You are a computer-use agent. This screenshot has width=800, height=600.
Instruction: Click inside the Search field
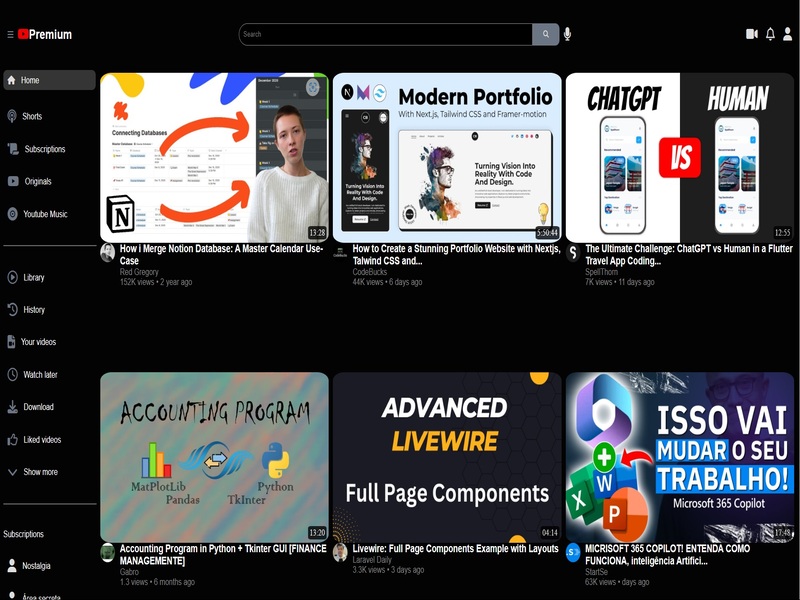[x=385, y=34]
